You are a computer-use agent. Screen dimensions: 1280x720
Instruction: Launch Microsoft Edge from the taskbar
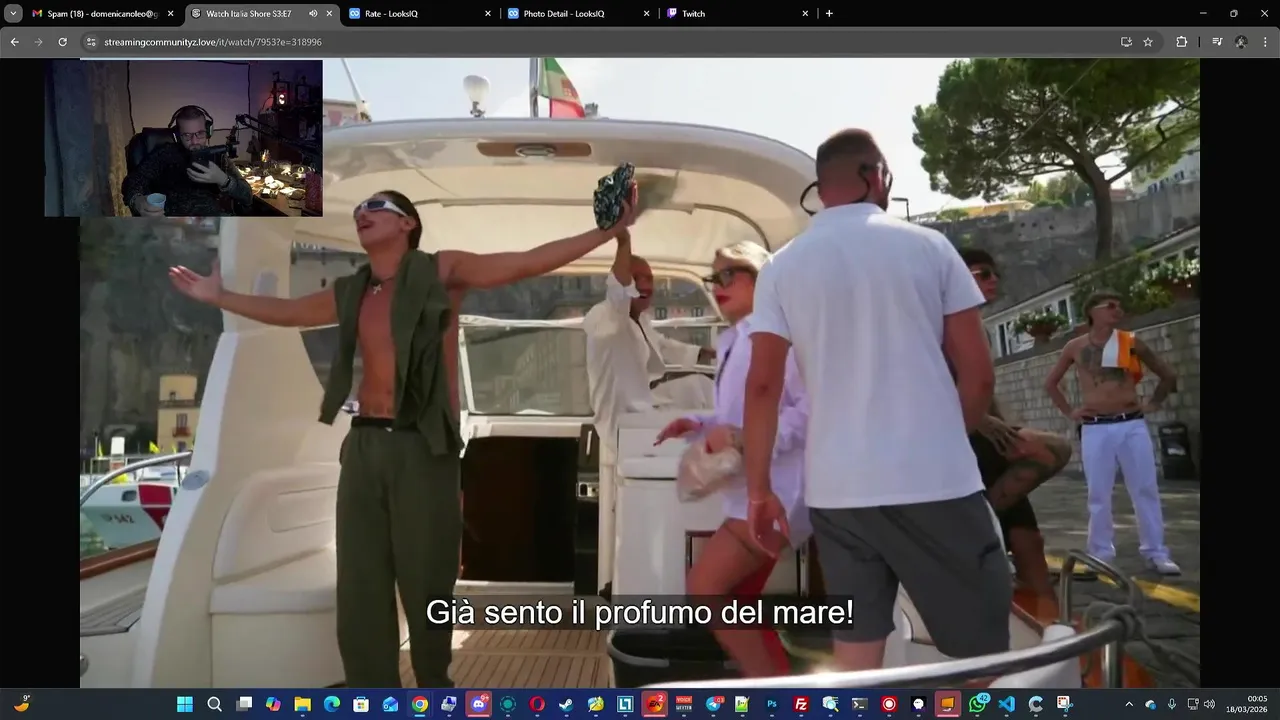331,704
